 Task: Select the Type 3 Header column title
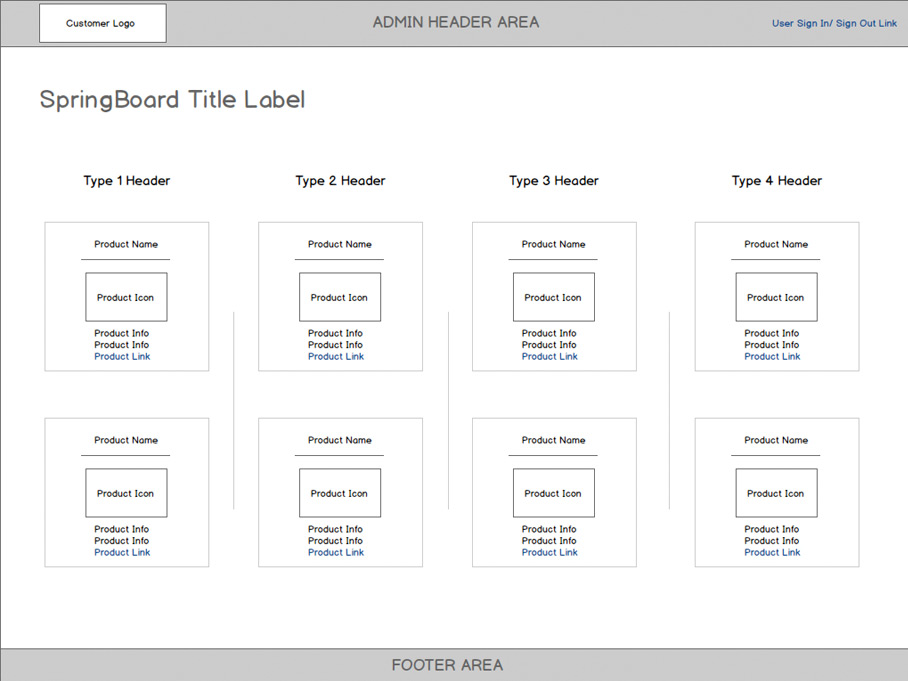(x=554, y=181)
